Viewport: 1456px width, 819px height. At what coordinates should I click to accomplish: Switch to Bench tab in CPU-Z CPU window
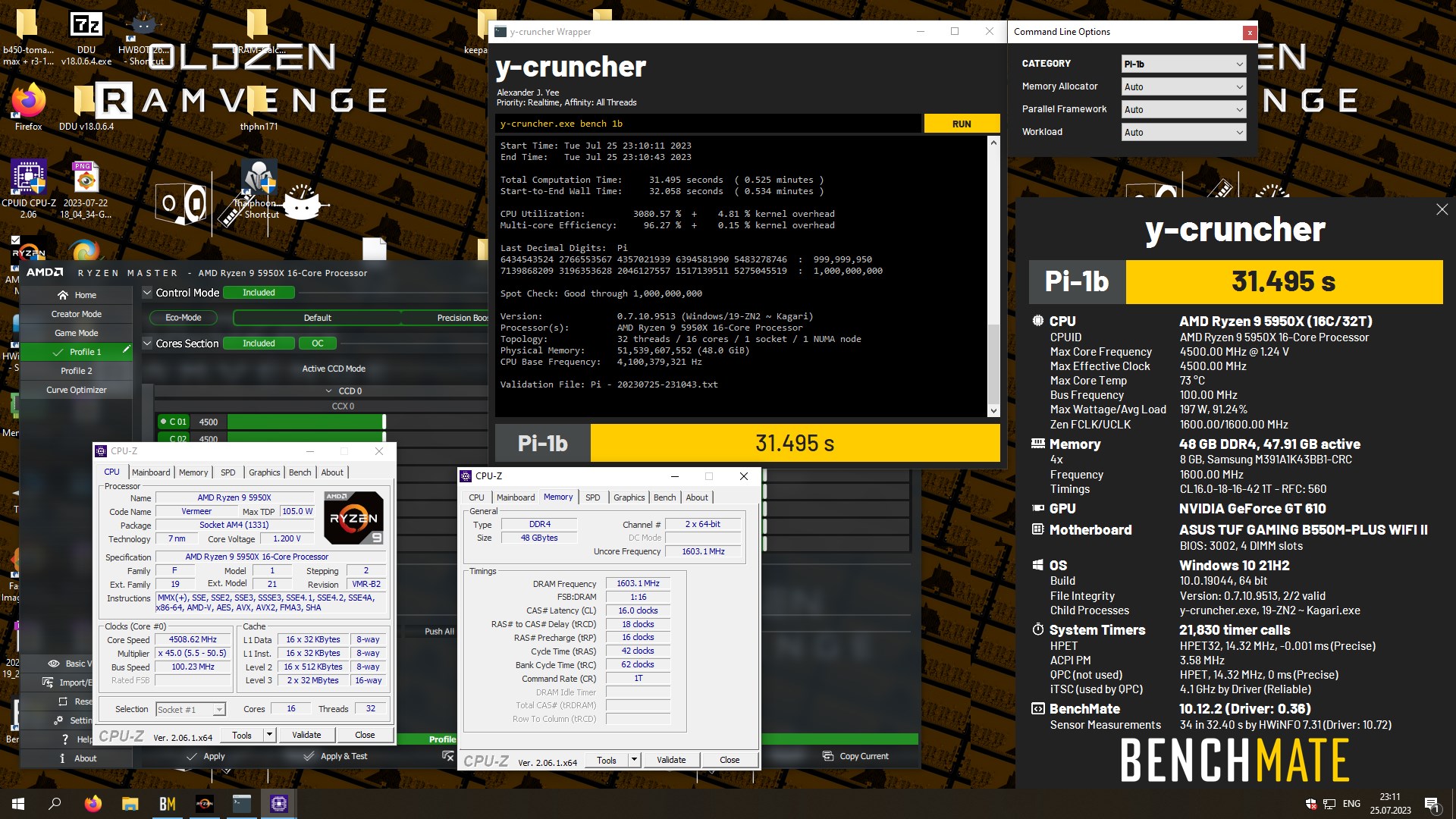[300, 472]
